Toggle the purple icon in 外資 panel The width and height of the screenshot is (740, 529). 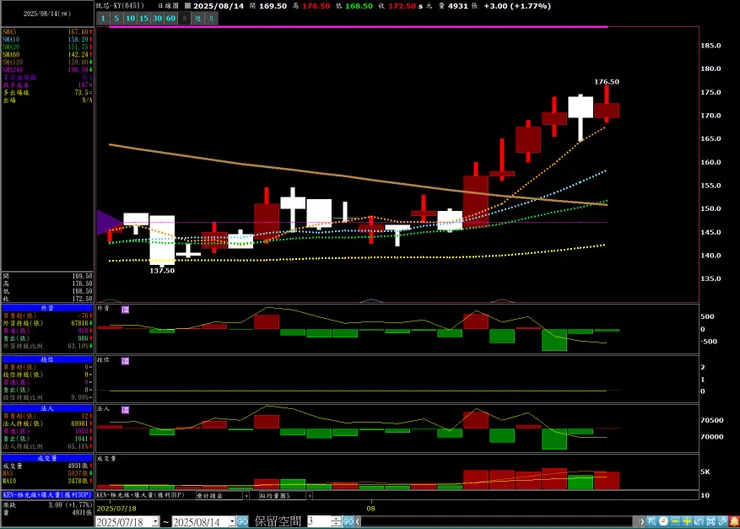pyautogui.click(x=125, y=310)
